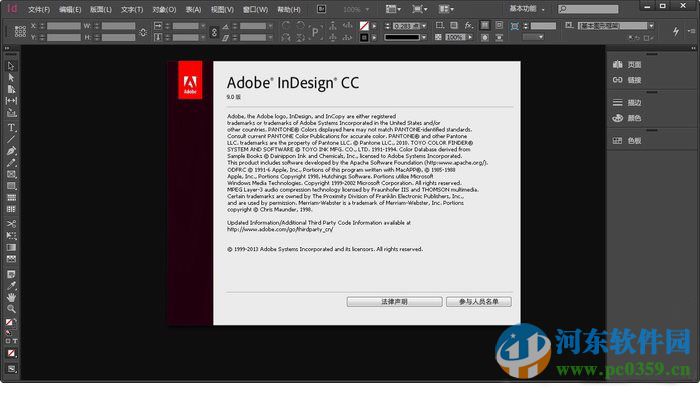The image size is (700, 394).
Task: Open the stroke weight 0.283 dropdown
Action: pyautogui.click(x=424, y=26)
